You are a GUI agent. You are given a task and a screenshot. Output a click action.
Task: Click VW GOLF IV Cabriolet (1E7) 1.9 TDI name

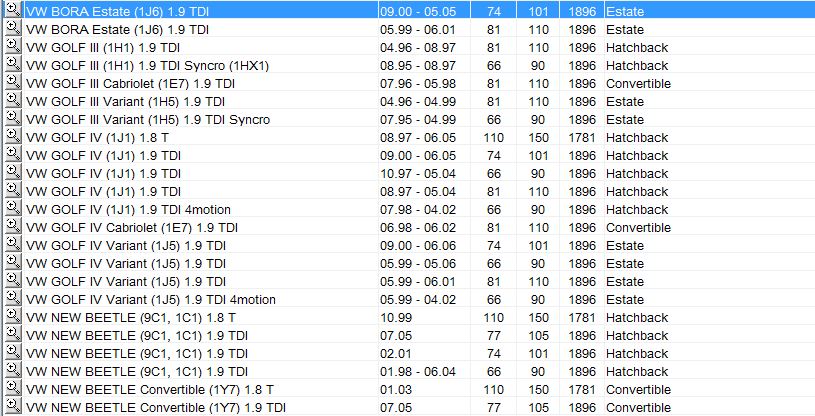pyautogui.click(x=132, y=228)
